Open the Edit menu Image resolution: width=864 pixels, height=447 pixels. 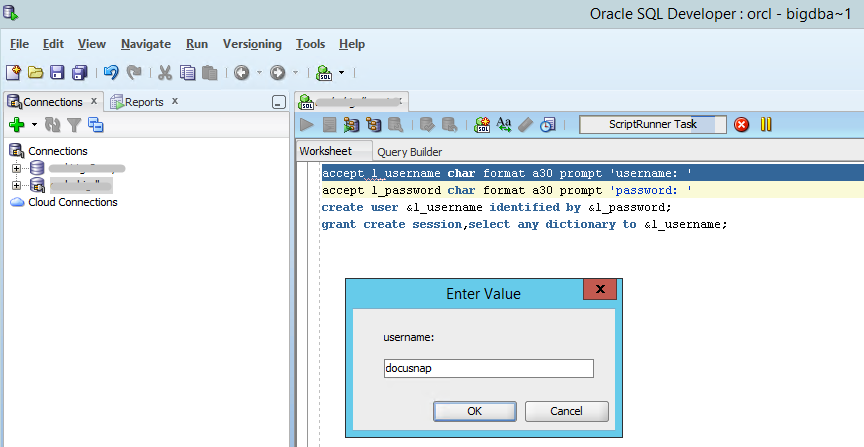[53, 44]
